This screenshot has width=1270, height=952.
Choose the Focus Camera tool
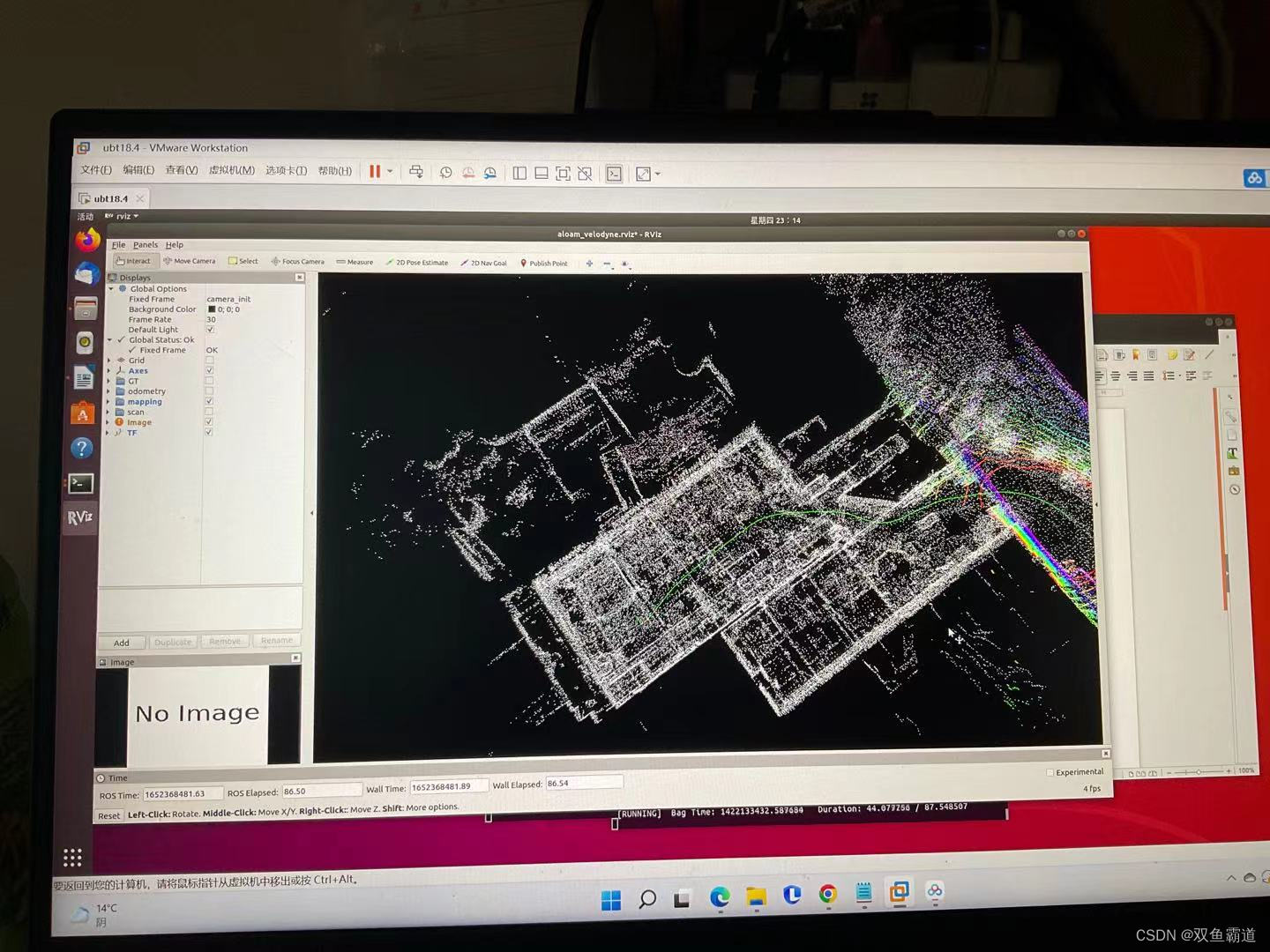(x=297, y=262)
